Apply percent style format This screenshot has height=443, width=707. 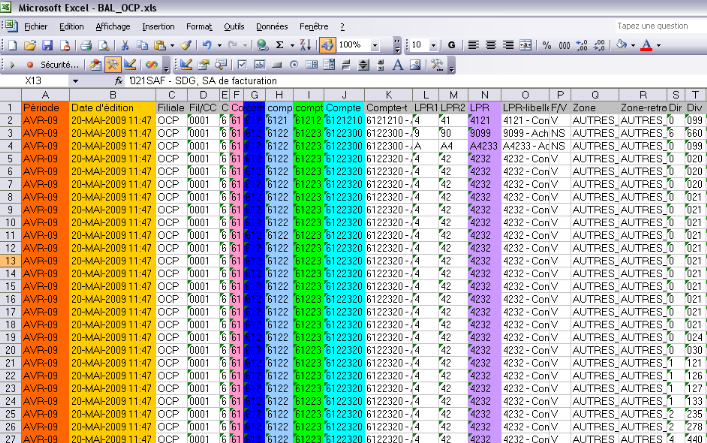pyautogui.click(x=547, y=45)
